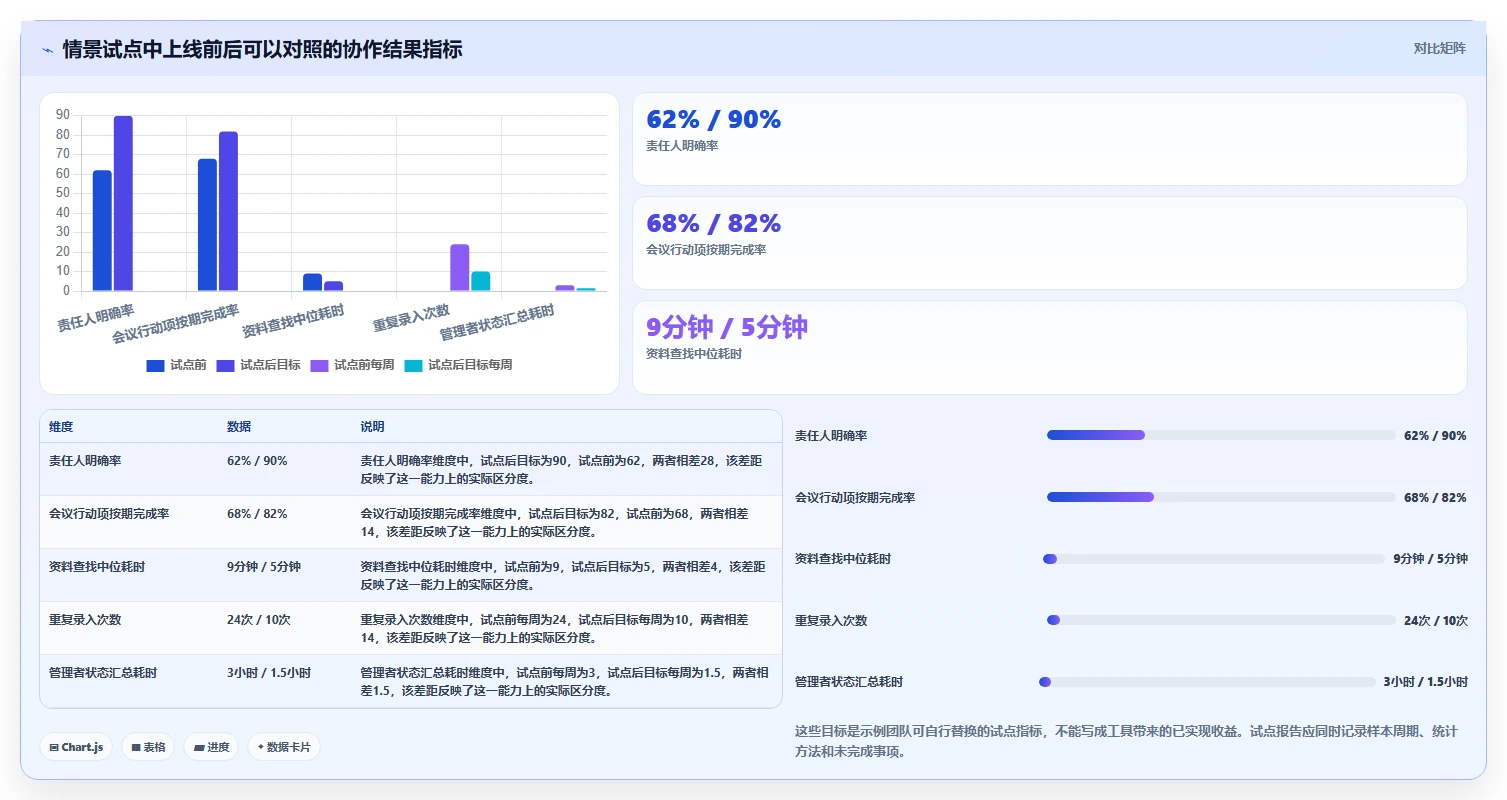This screenshot has width=1507, height=800.
Task: Click the 表格 tag chip
Action: pyautogui.click(x=148, y=747)
